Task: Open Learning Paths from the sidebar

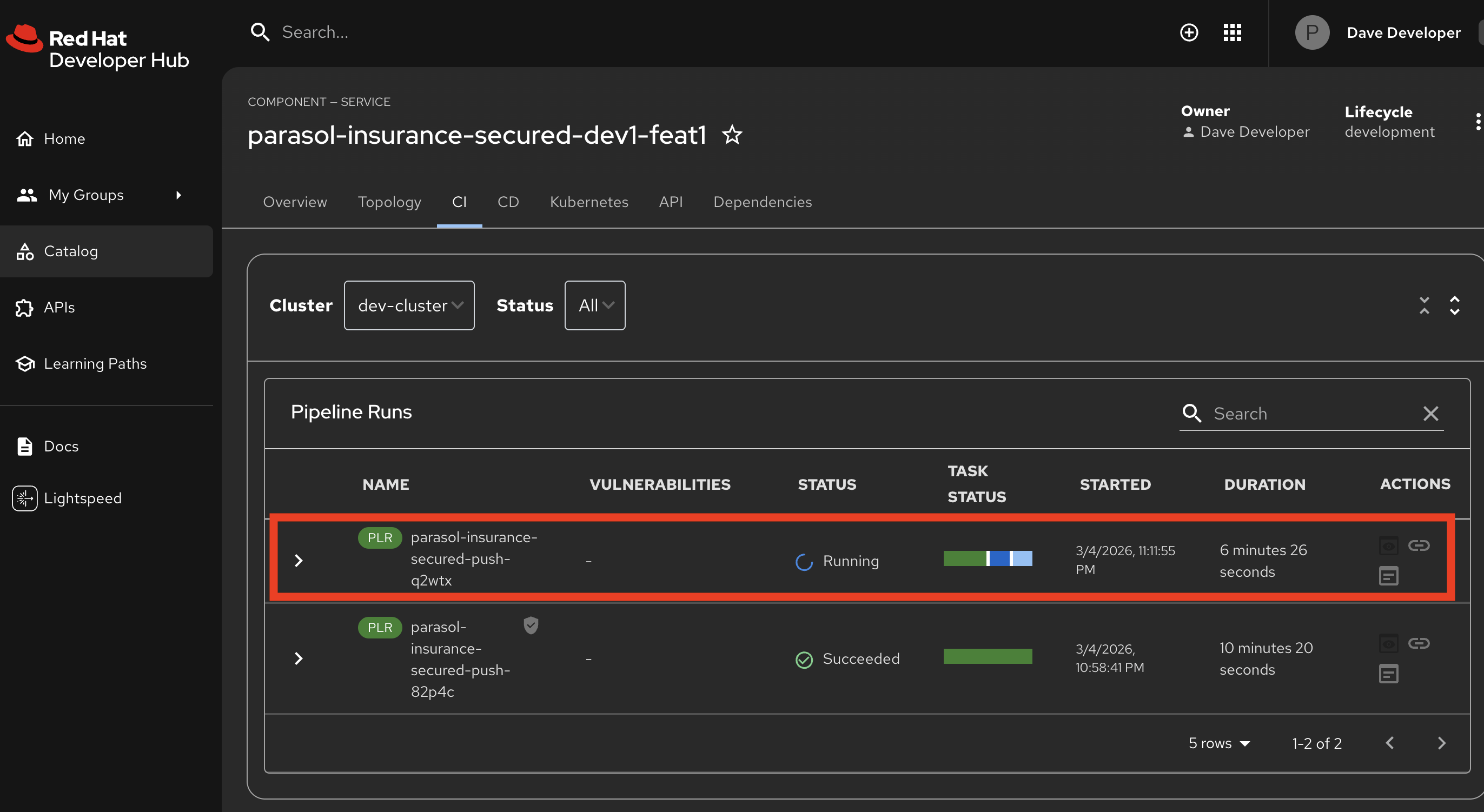Action: 96,363
